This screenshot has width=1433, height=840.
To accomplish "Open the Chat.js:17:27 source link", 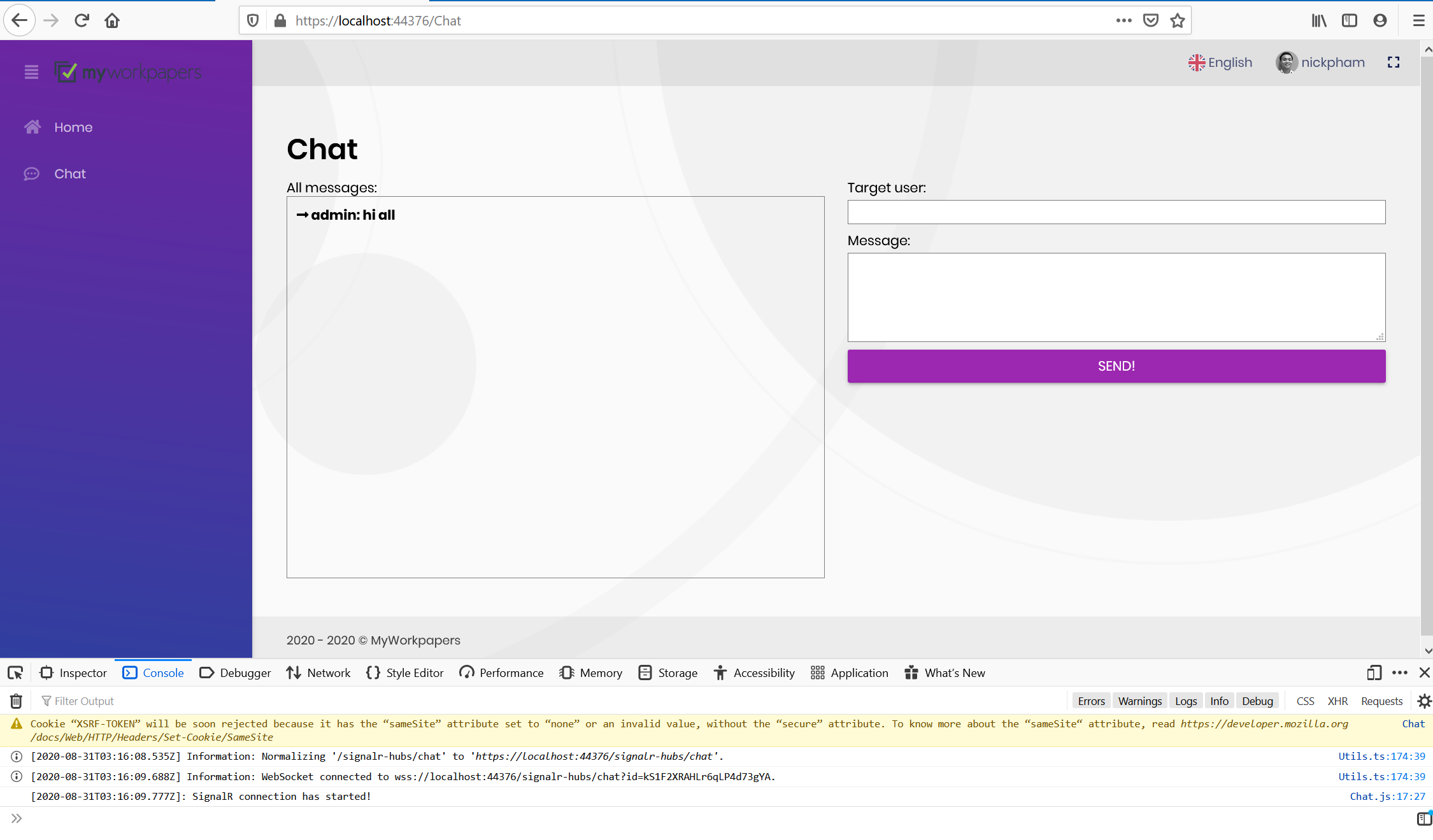I will [x=1387, y=797].
